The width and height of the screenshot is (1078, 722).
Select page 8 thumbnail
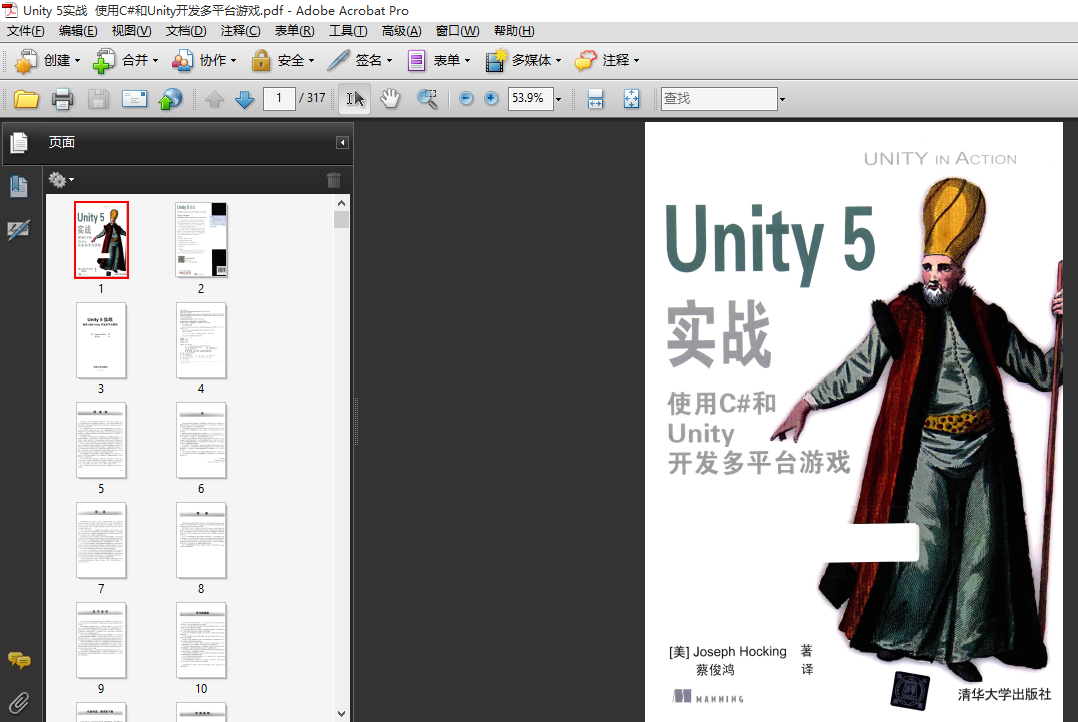point(201,540)
